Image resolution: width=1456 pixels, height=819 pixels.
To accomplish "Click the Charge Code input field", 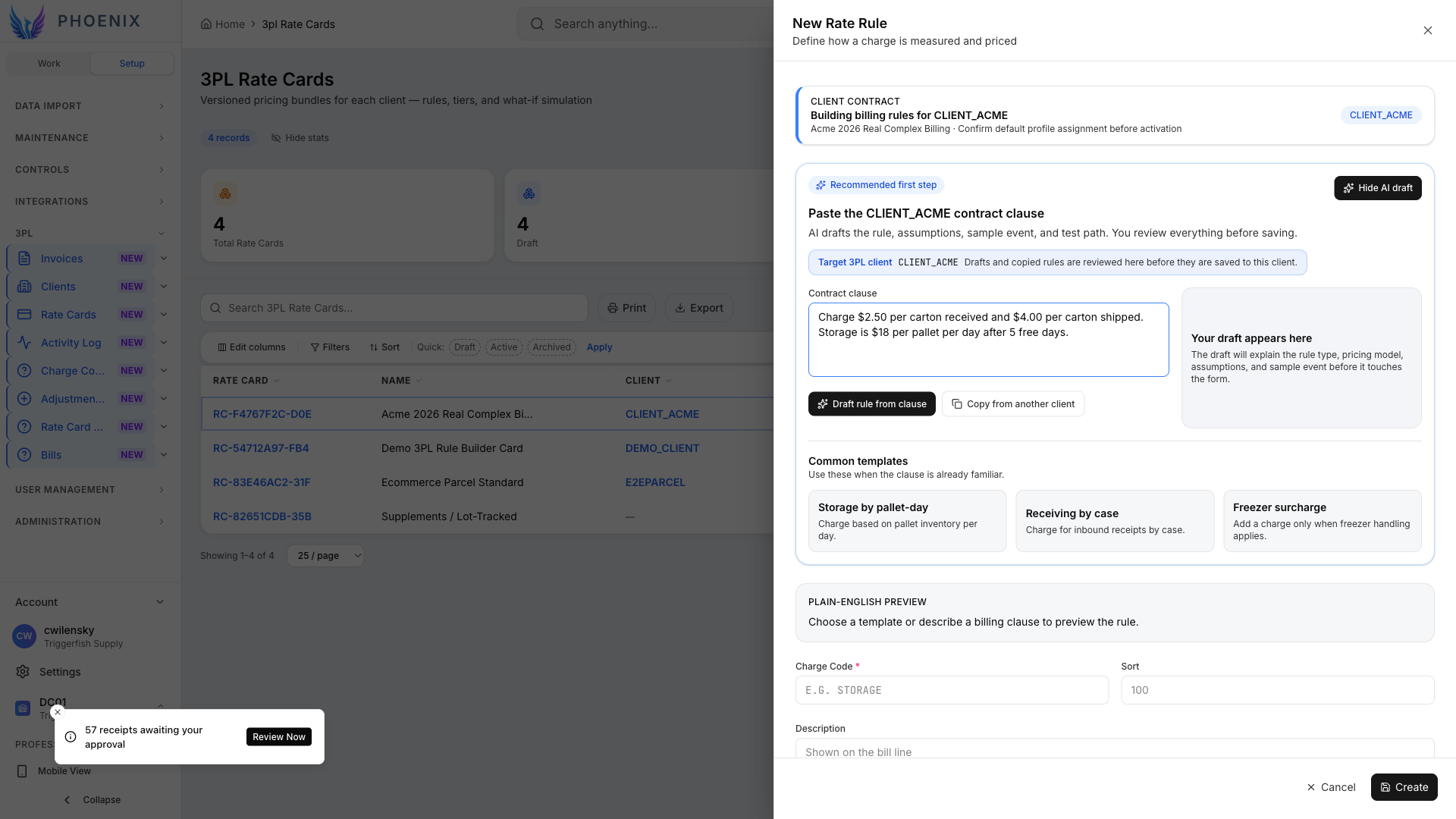I will 952,690.
